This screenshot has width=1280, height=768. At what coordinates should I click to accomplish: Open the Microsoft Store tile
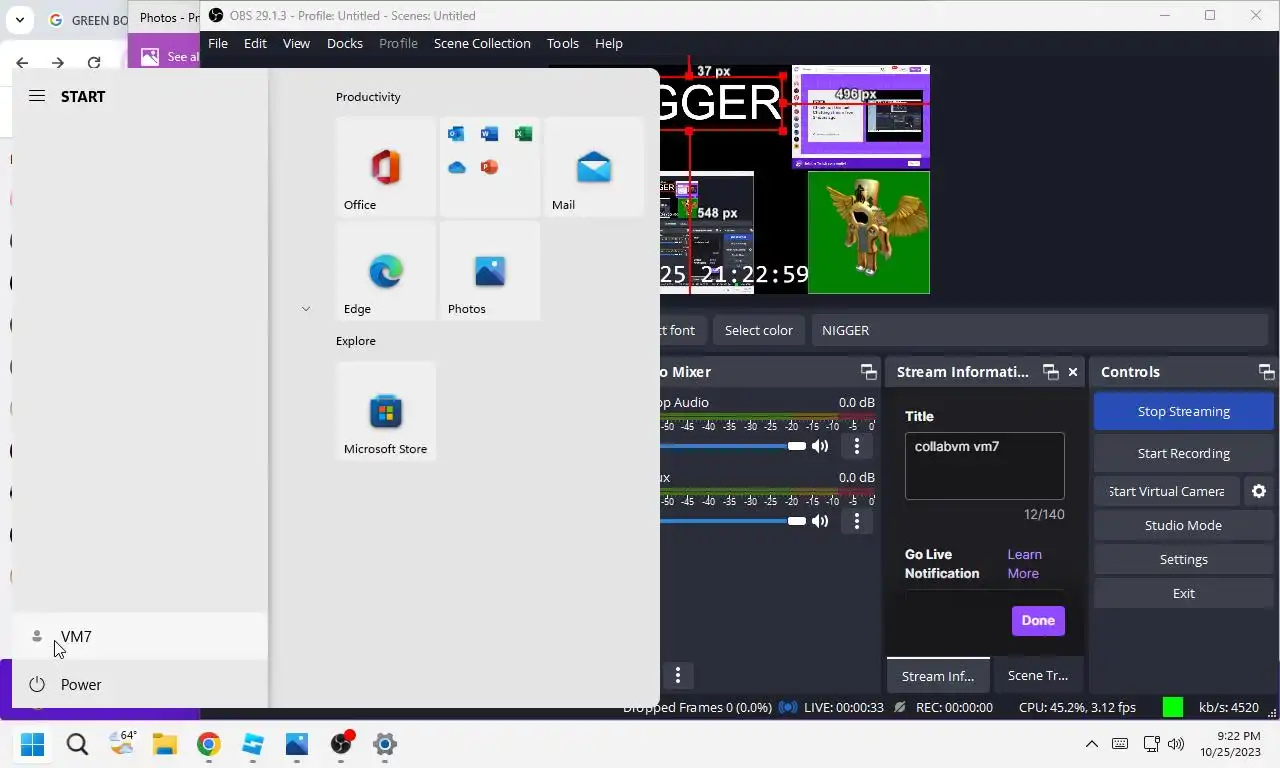[x=386, y=410]
